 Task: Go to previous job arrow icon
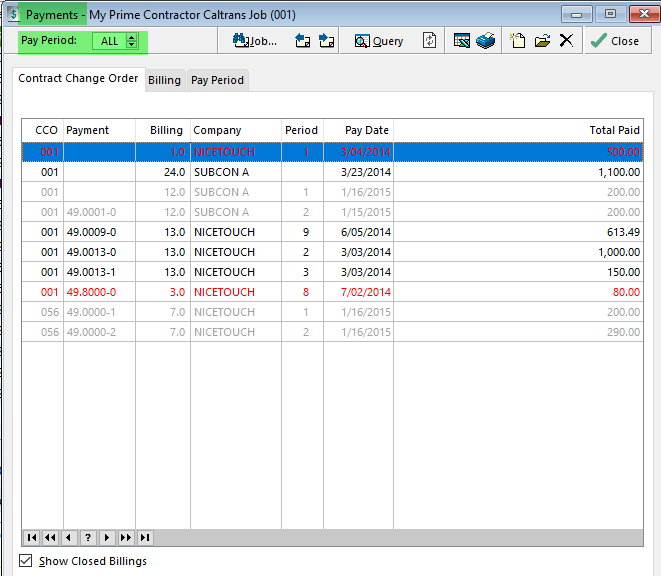tap(302, 41)
